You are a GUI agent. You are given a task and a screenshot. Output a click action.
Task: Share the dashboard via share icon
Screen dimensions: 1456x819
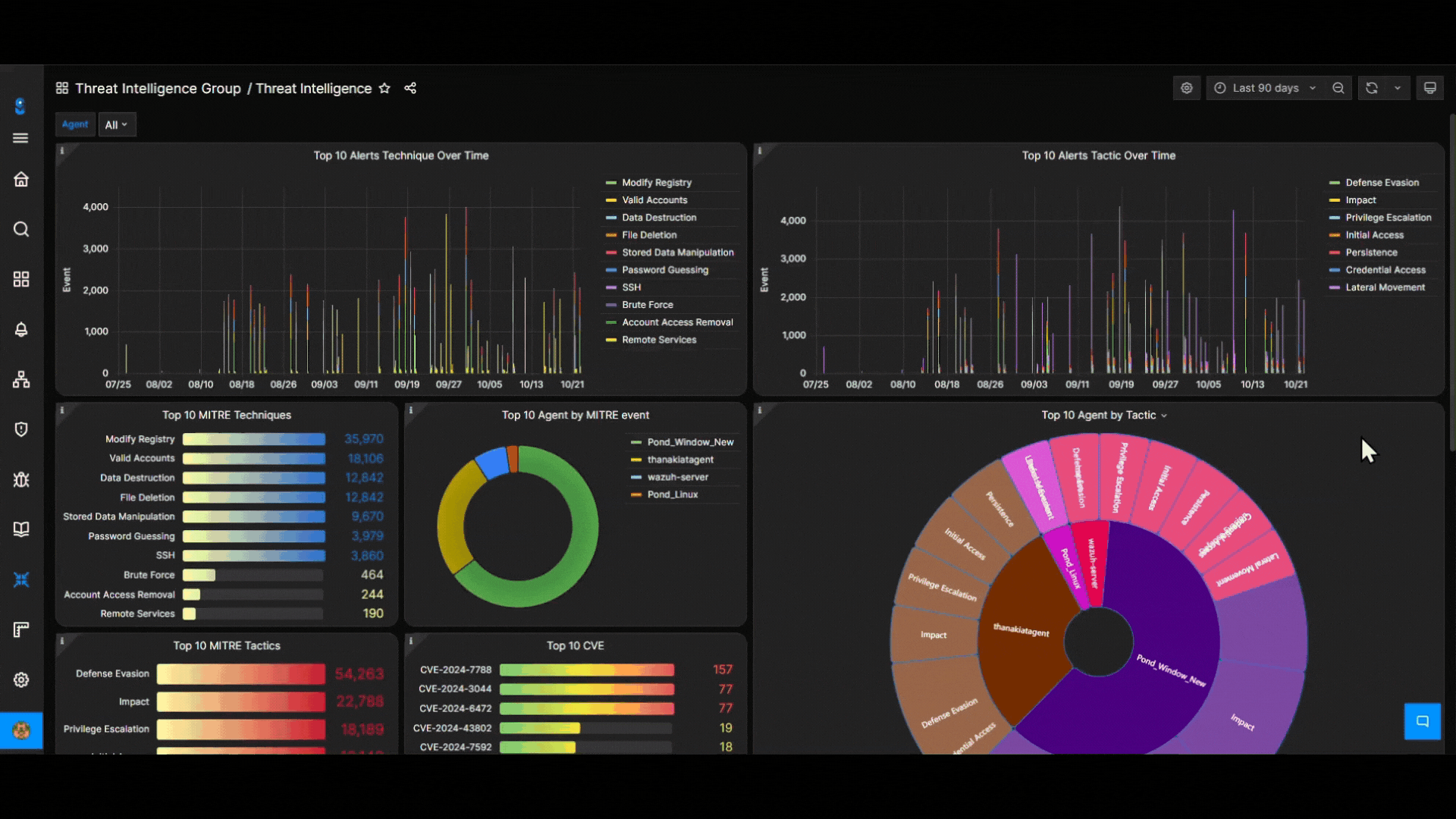(x=410, y=89)
